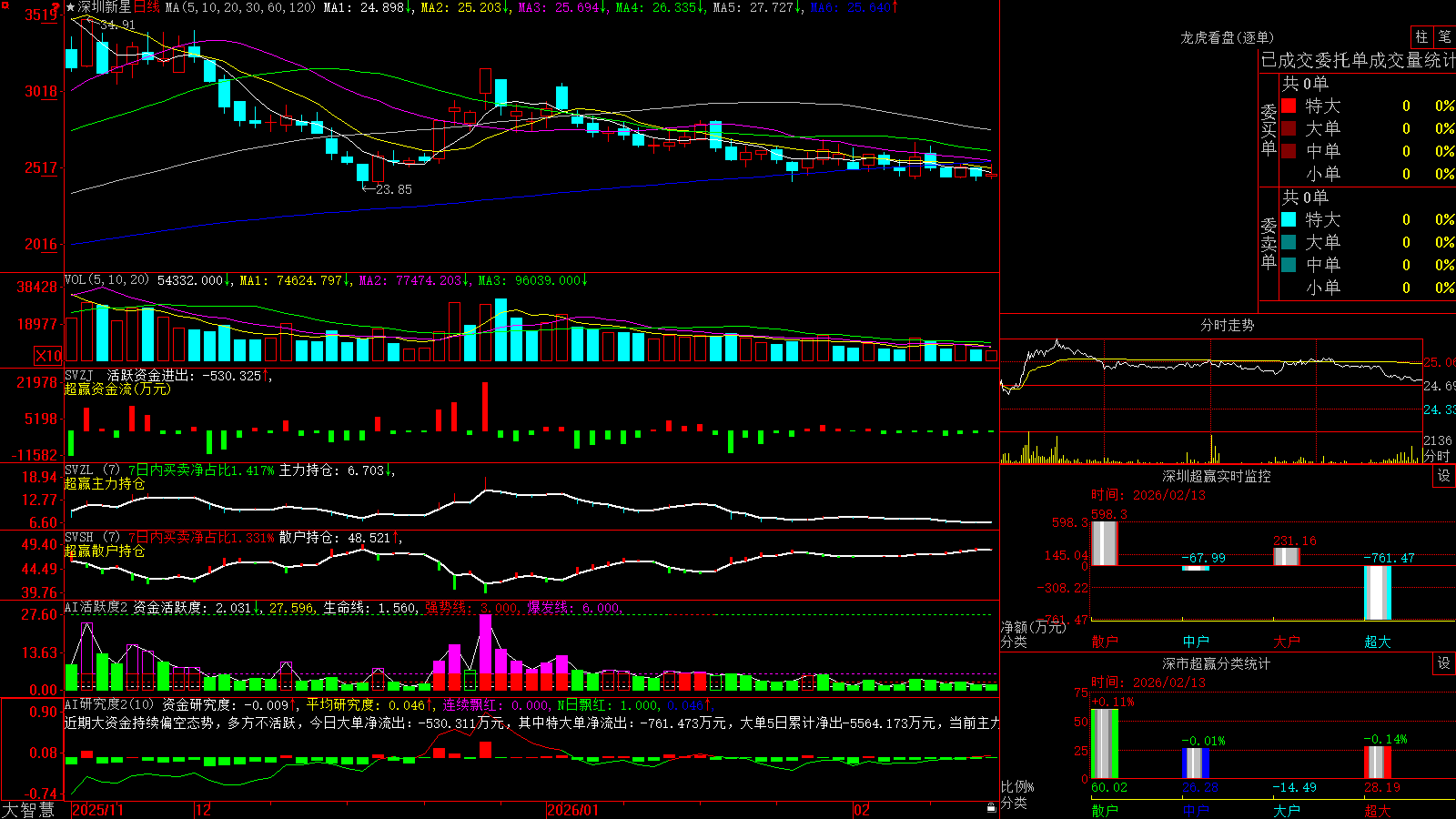Viewport: 1456px width, 819px height.
Task: Click the red 超大 bar showing -0.14%
Action: (1377, 763)
